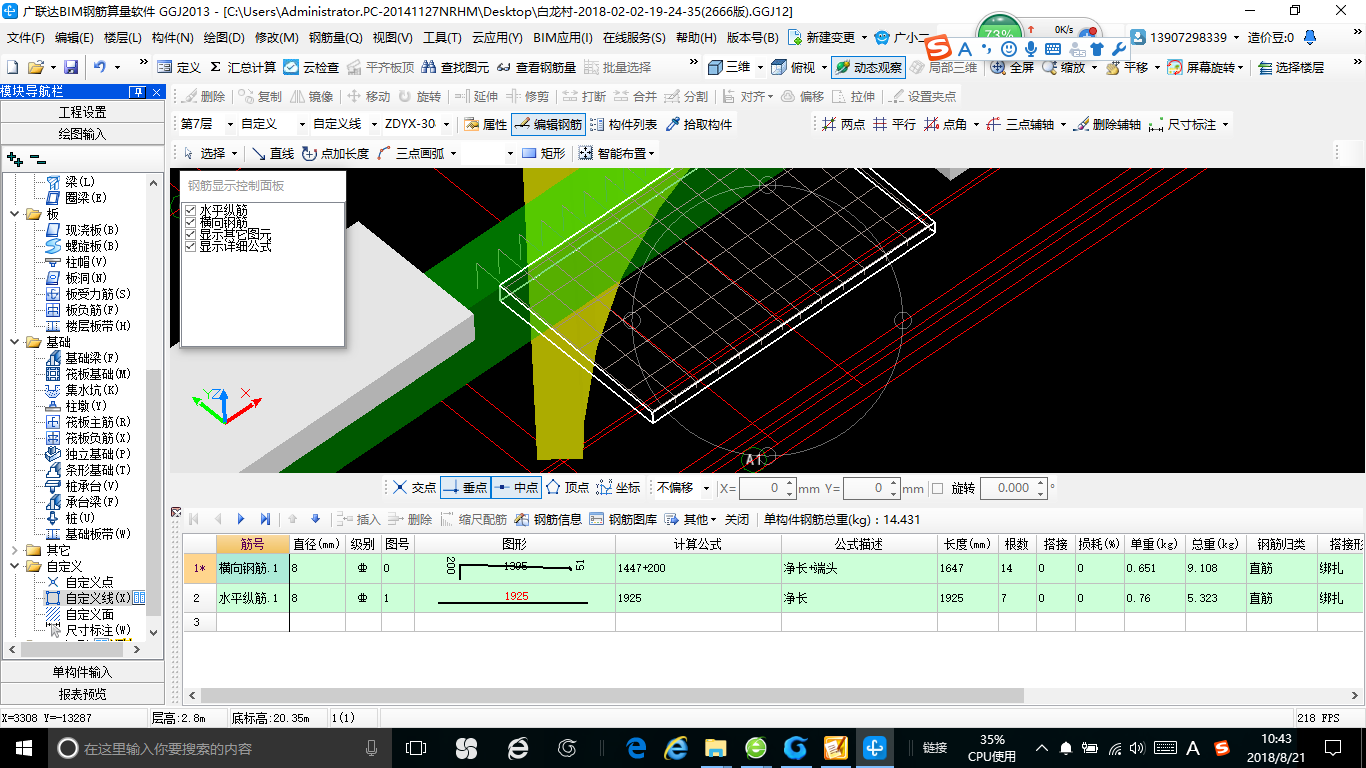The height and width of the screenshot is (768, 1366).
Task: Activate the 平移 pan tool
Action: point(1128,67)
